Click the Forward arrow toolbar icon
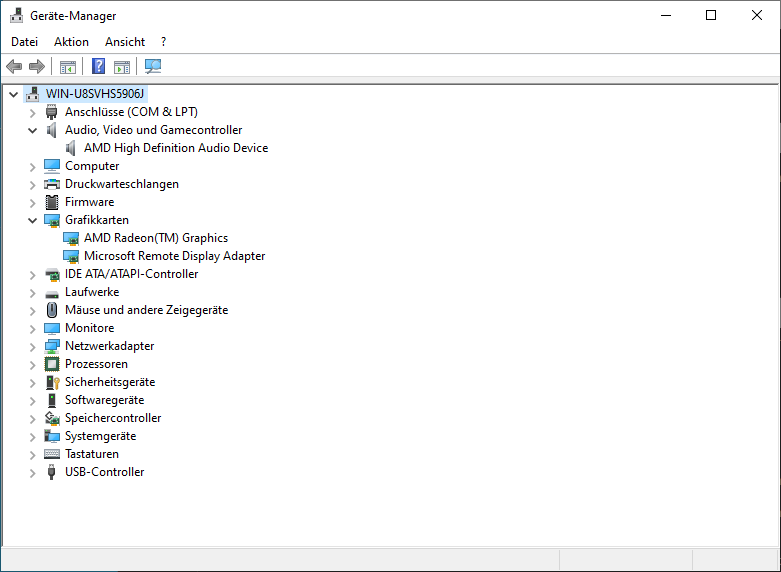Image resolution: width=781 pixels, height=572 pixels. pyautogui.click(x=37, y=66)
